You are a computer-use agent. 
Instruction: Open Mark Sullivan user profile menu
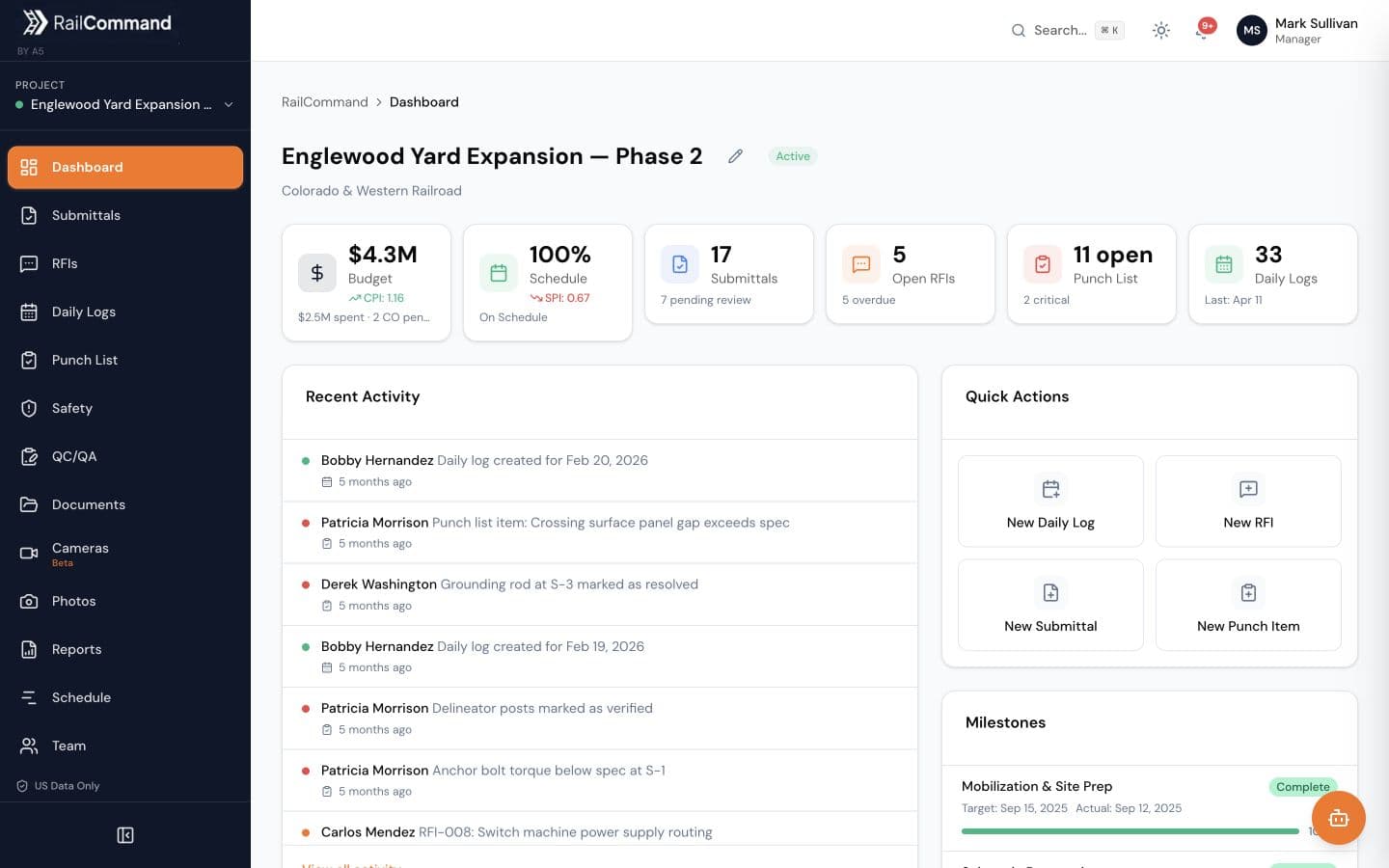[1297, 31]
